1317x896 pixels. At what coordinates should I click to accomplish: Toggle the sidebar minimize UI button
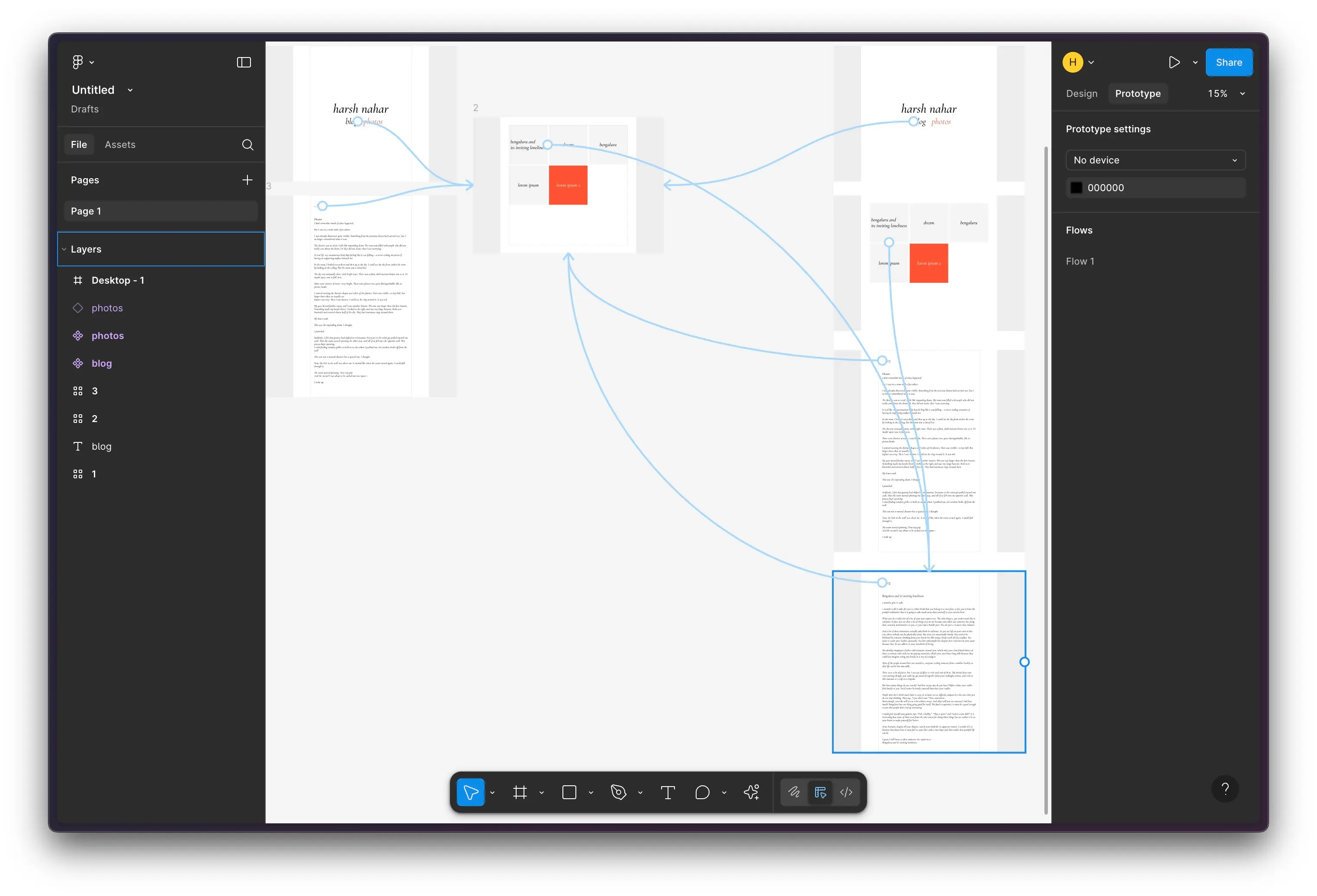pos(244,62)
